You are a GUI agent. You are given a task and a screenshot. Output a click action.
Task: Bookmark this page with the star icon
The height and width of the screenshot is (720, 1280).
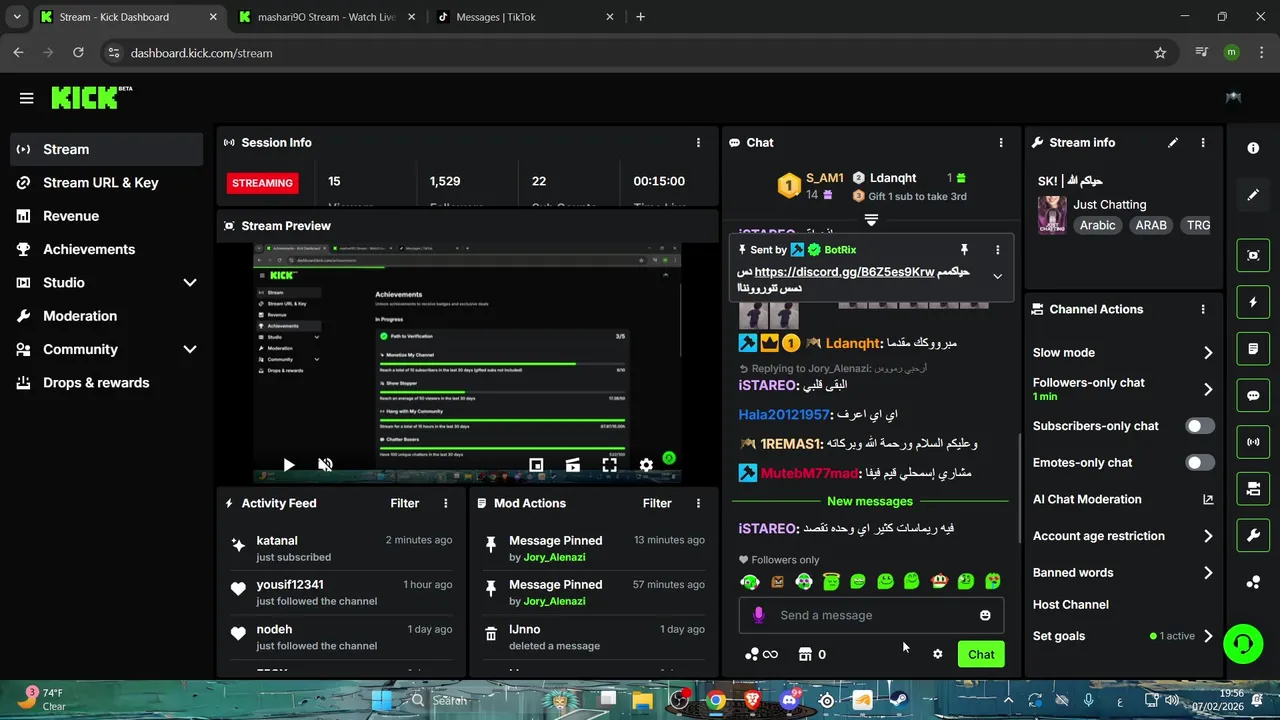(1160, 53)
